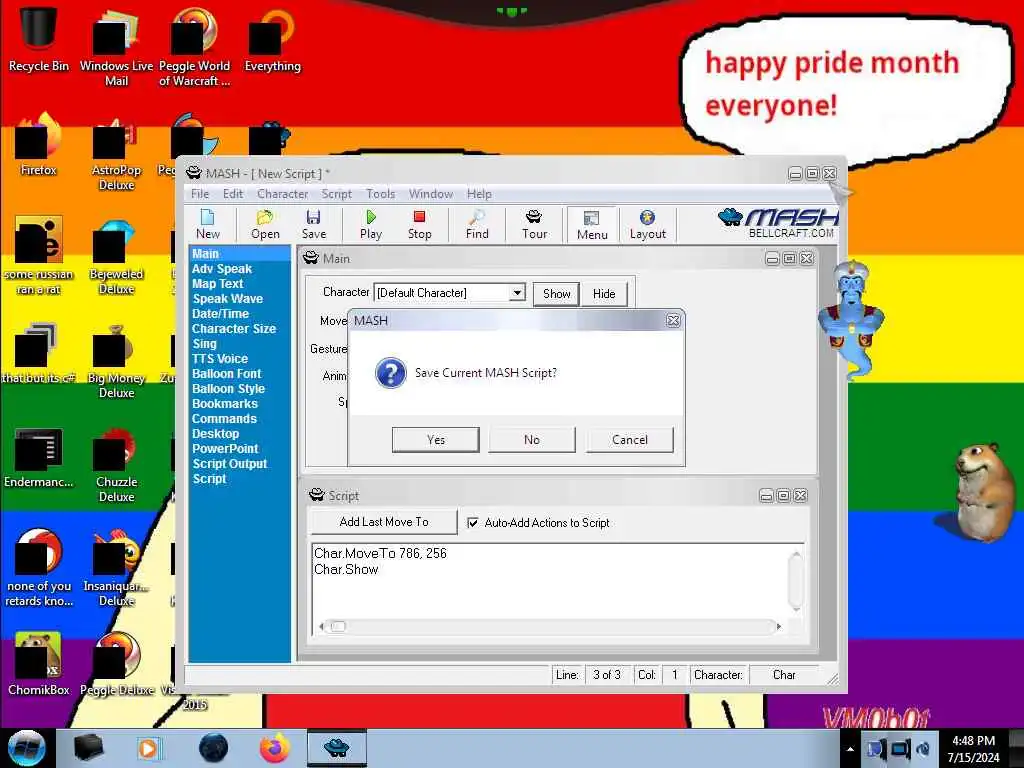Select Balloon Style in the sidebar

(x=228, y=389)
